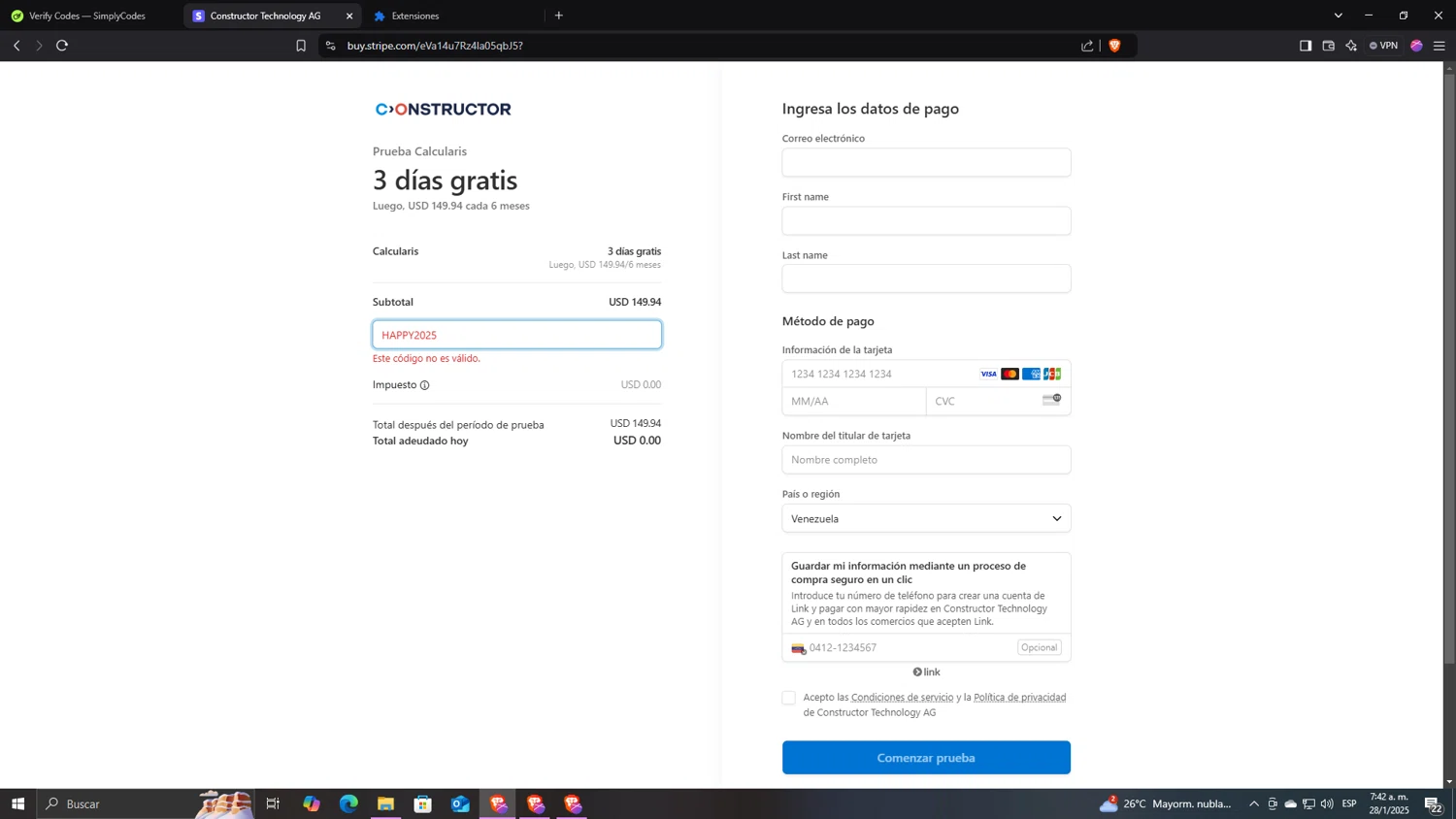The height and width of the screenshot is (819, 1456).
Task: Click the link logo below phone field
Action: pyautogui.click(x=926, y=672)
